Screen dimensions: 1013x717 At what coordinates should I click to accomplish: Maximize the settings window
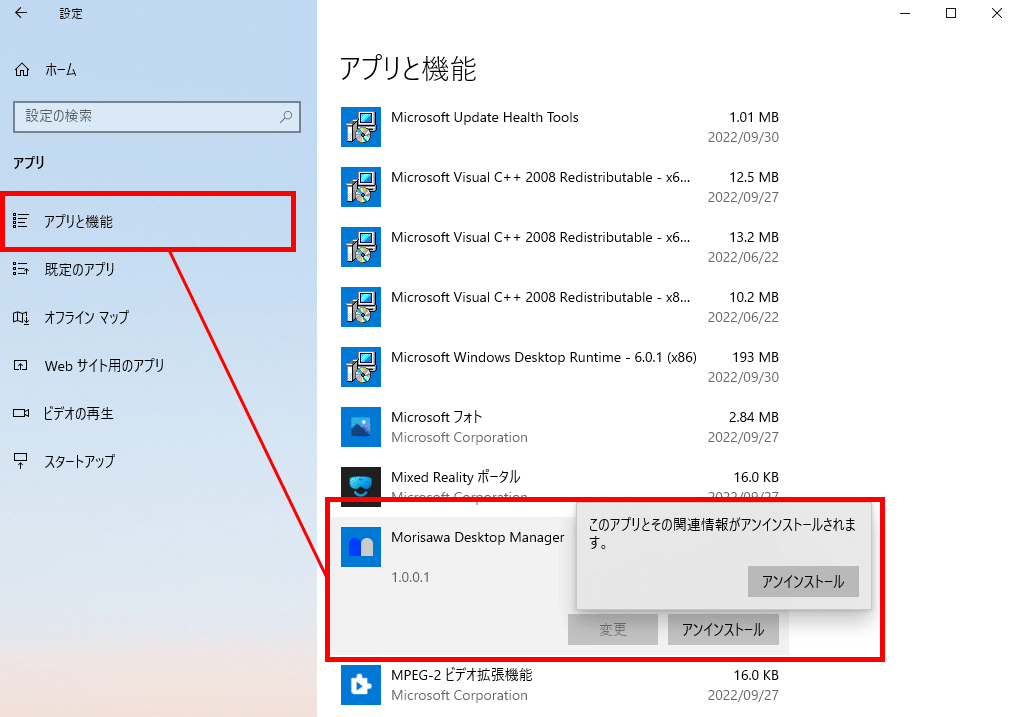click(951, 13)
